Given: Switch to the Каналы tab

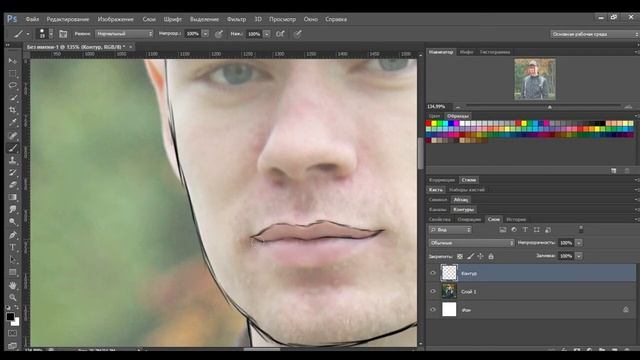Looking at the screenshot, I should 438,209.
